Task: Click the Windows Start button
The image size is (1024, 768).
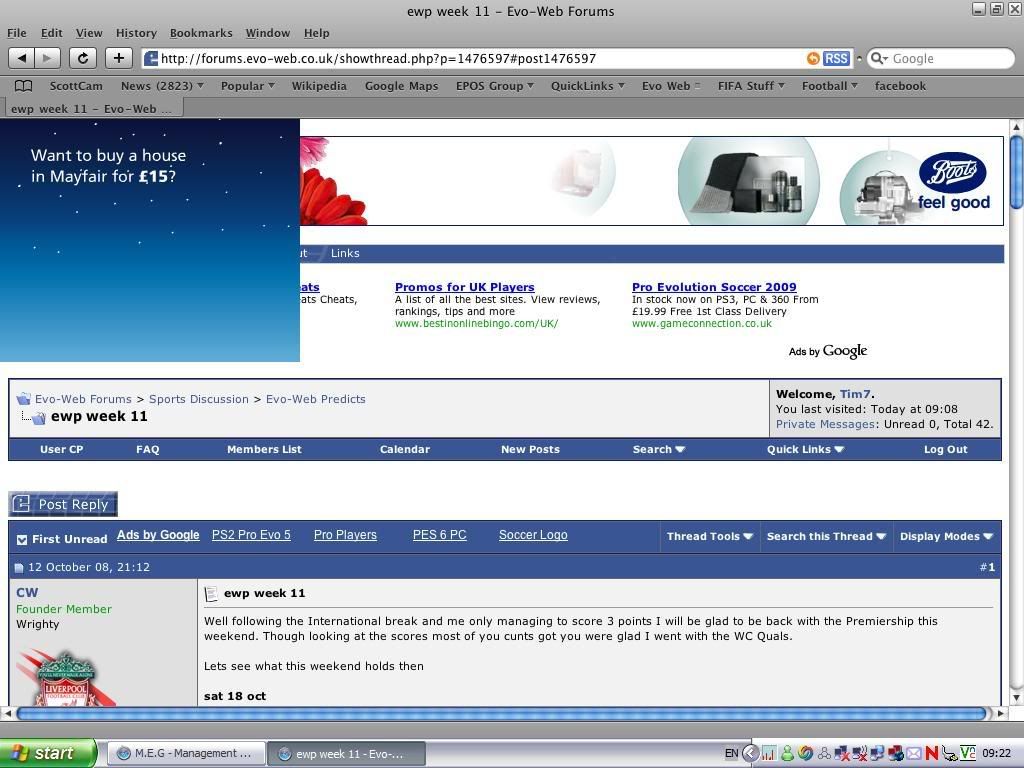Action: pyautogui.click(x=48, y=753)
